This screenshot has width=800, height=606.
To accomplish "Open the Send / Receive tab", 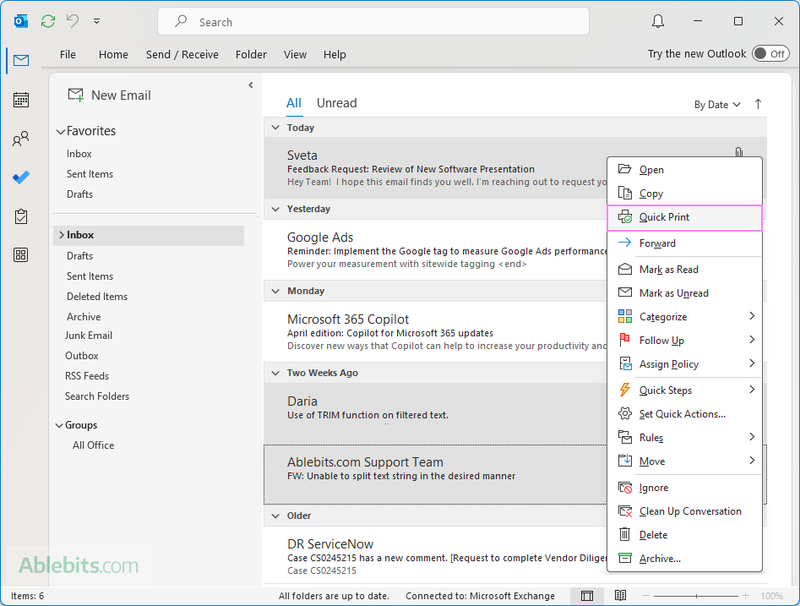I will click(x=182, y=55).
